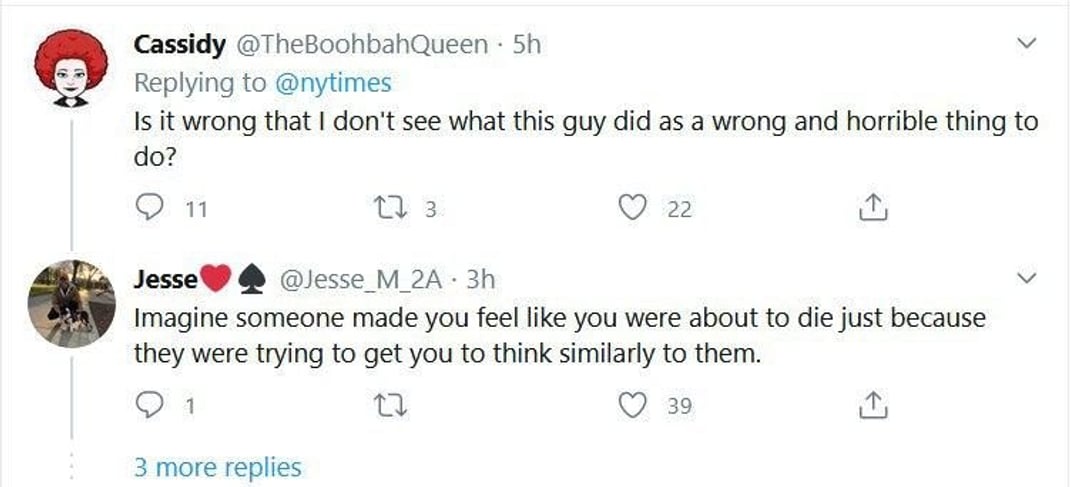Click Cassidy's red-haired avatar
This screenshot has width=1070, height=487.
tap(70, 68)
